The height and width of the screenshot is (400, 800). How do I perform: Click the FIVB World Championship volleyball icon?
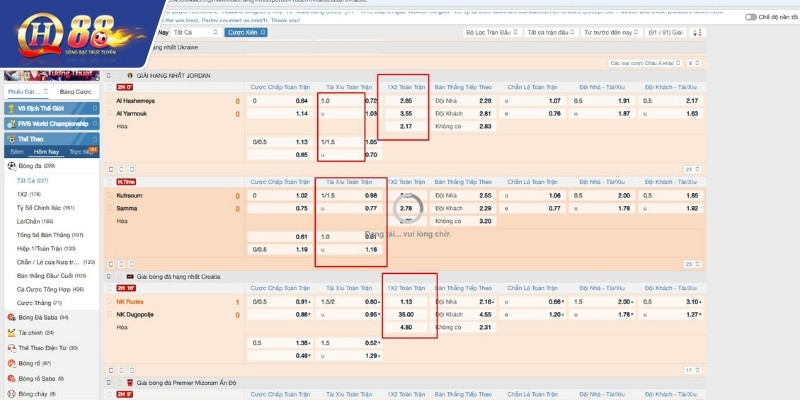pos(11,123)
